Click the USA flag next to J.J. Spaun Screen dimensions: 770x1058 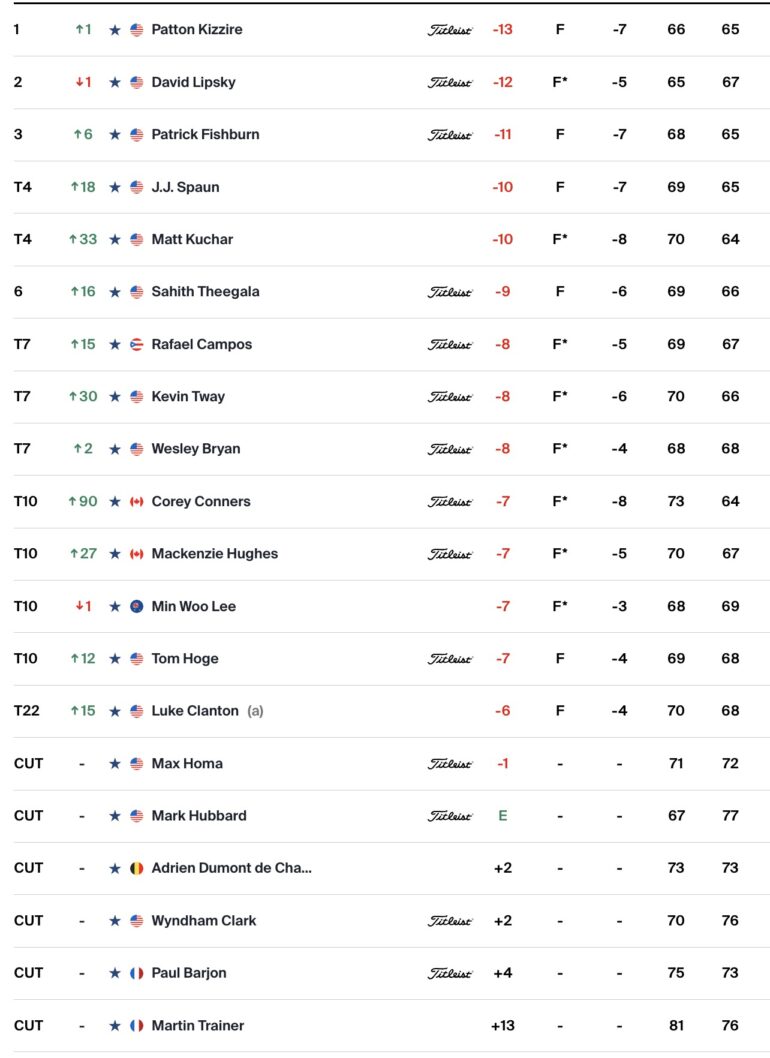point(136,187)
